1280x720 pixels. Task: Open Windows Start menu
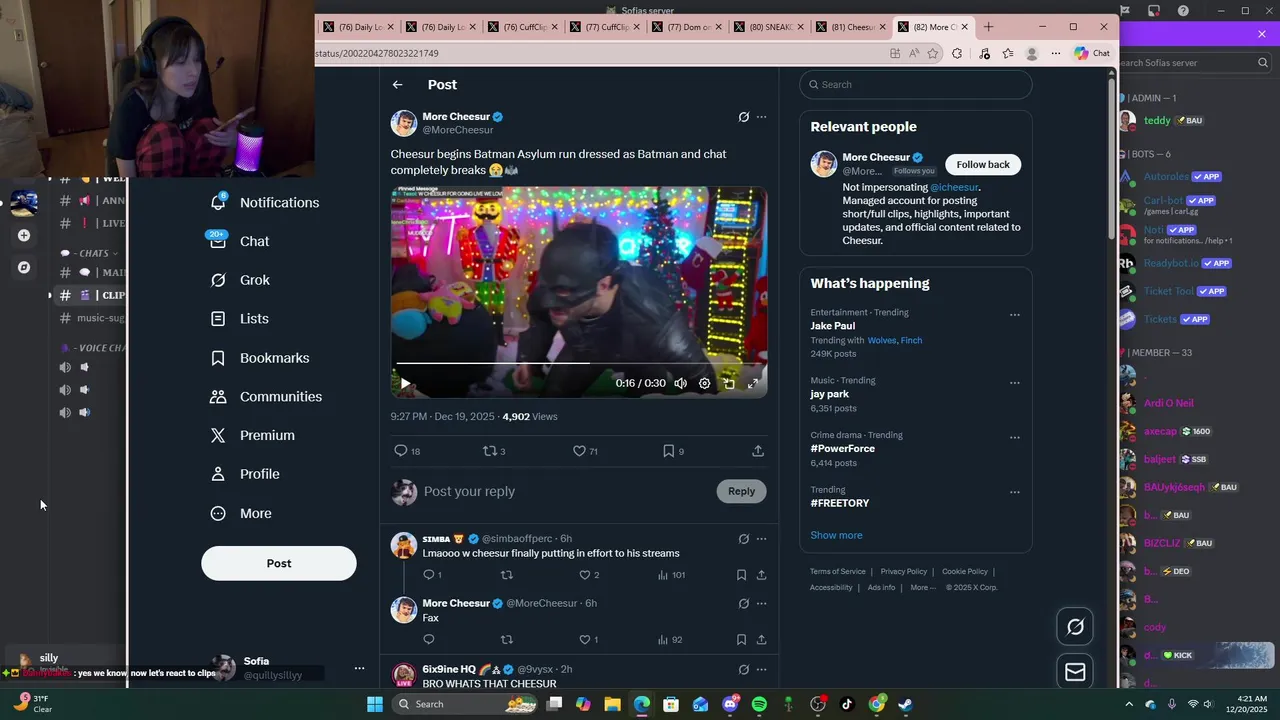374,704
